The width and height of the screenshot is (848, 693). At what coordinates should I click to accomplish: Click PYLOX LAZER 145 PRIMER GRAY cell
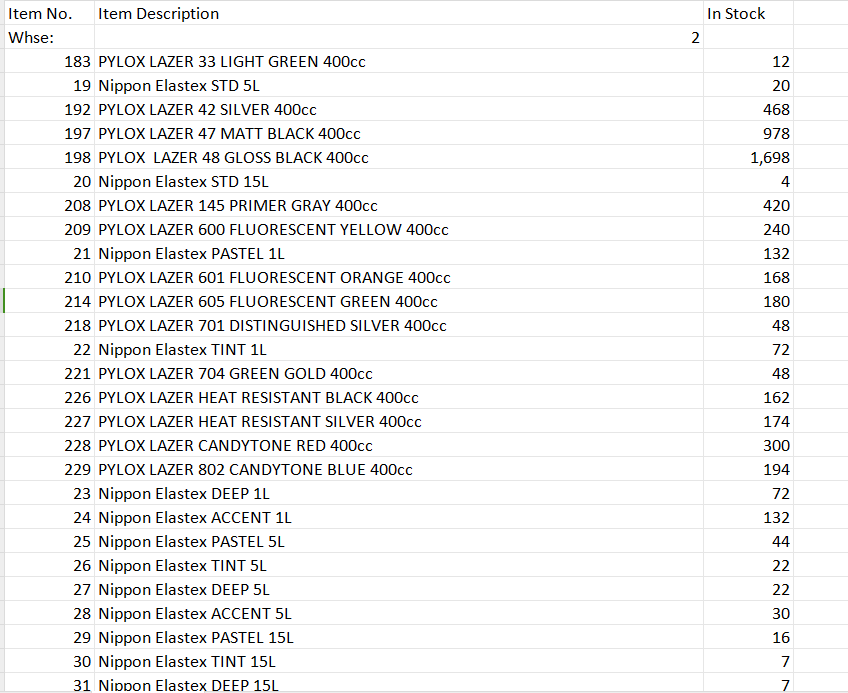coord(238,206)
